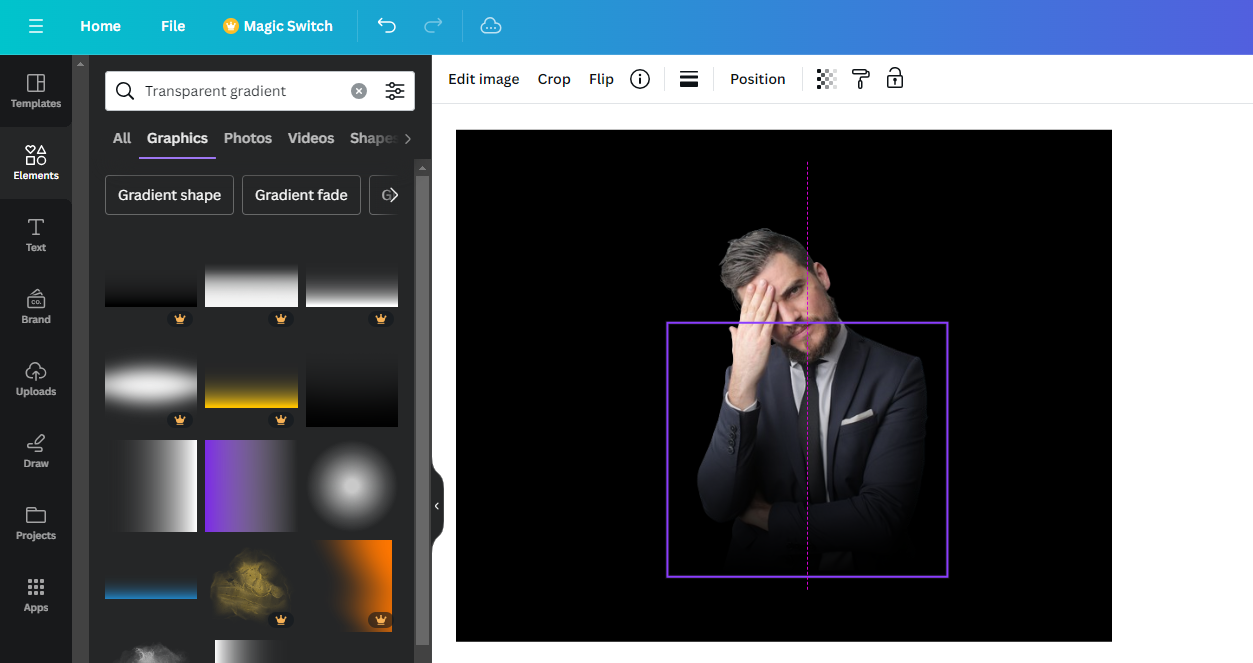Open the Elements sidebar panel

pos(36,163)
